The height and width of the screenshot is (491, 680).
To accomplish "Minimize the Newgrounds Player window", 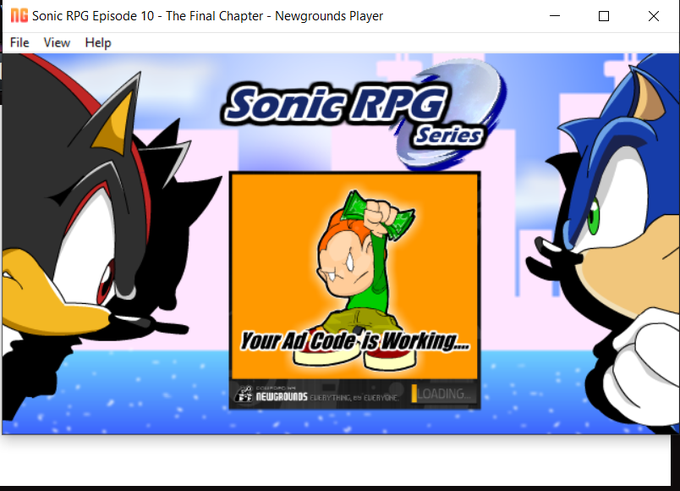I will 555,16.
